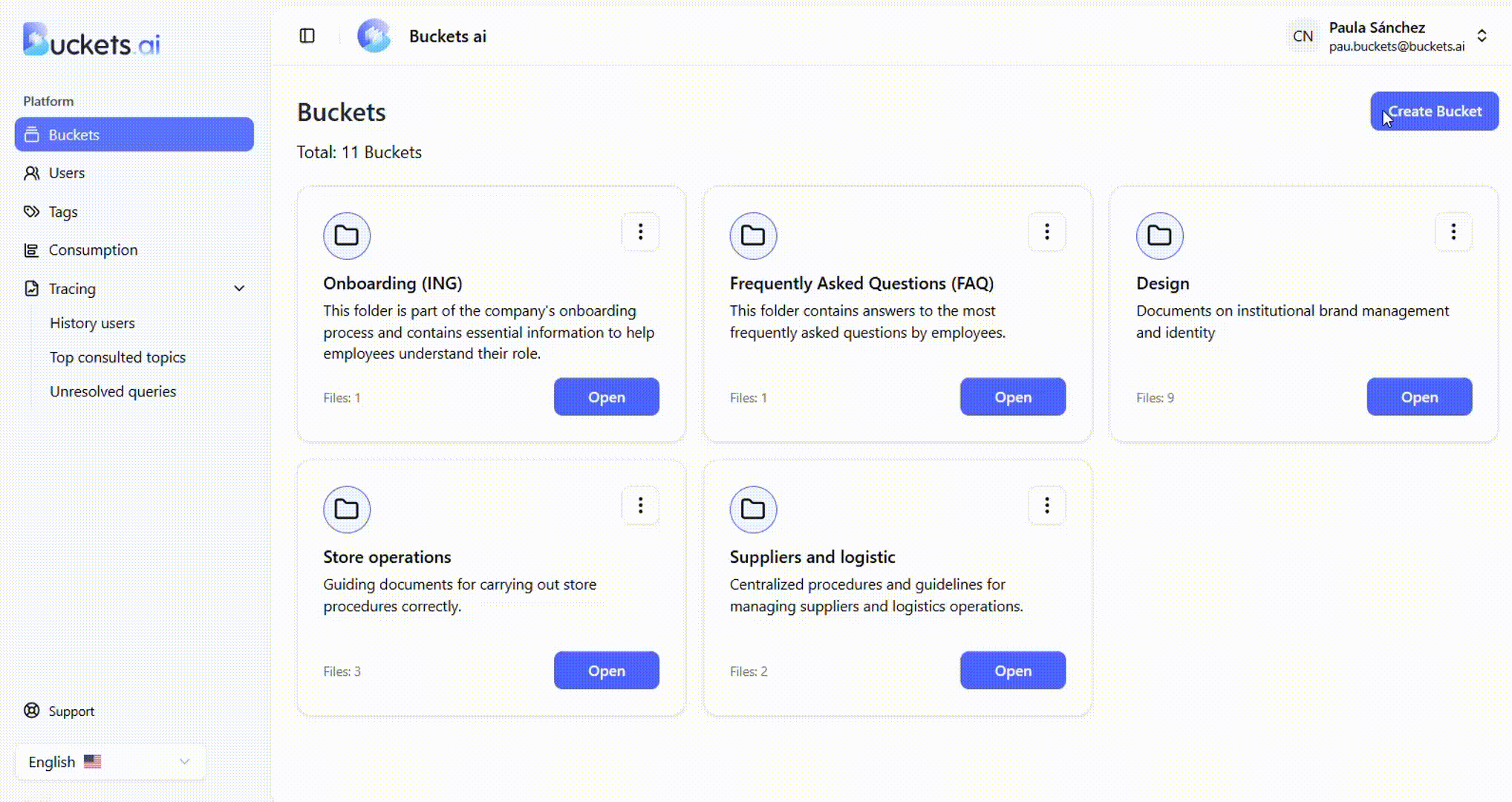The width and height of the screenshot is (1512, 802).
Task: Open Unresolved queries under Tracing
Action: [x=113, y=391]
